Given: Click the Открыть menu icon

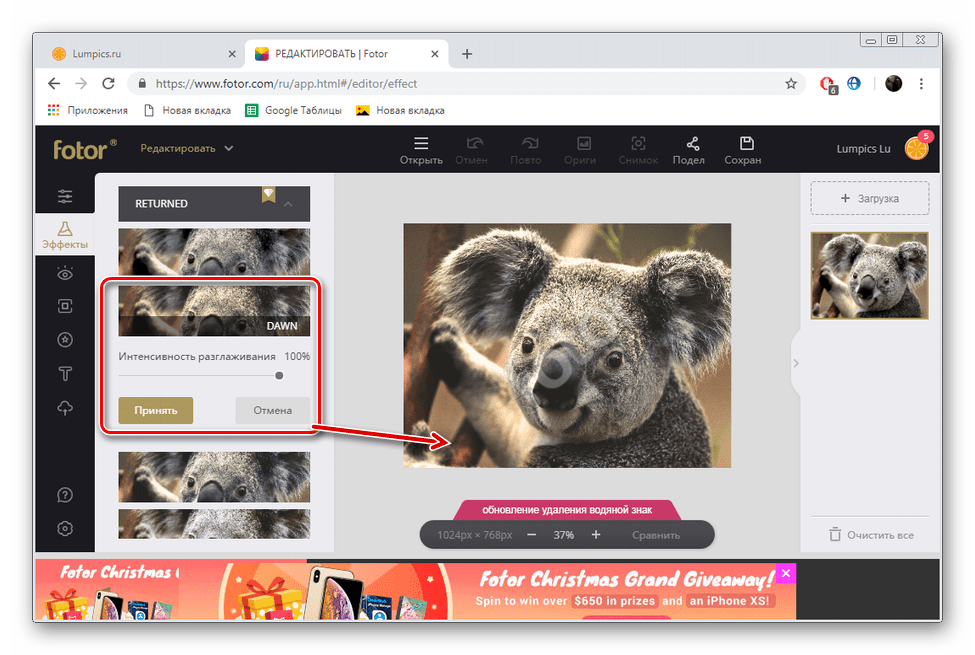Looking at the screenshot, I should pyautogui.click(x=421, y=151).
